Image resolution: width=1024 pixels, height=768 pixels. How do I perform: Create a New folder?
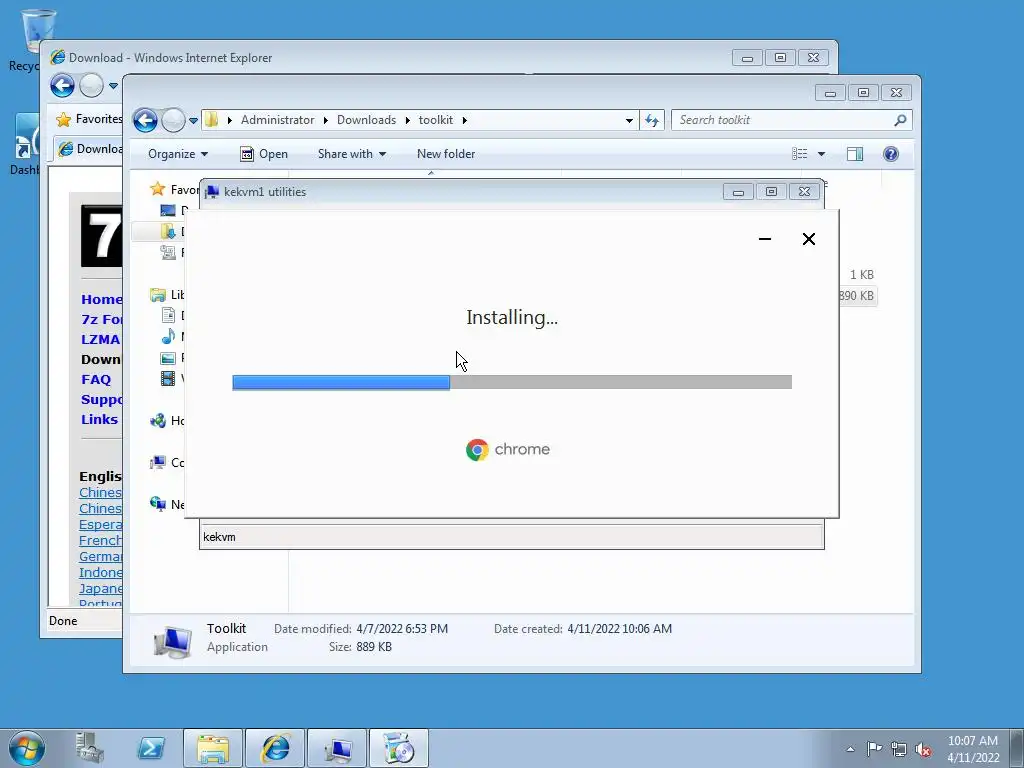[x=446, y=154]
